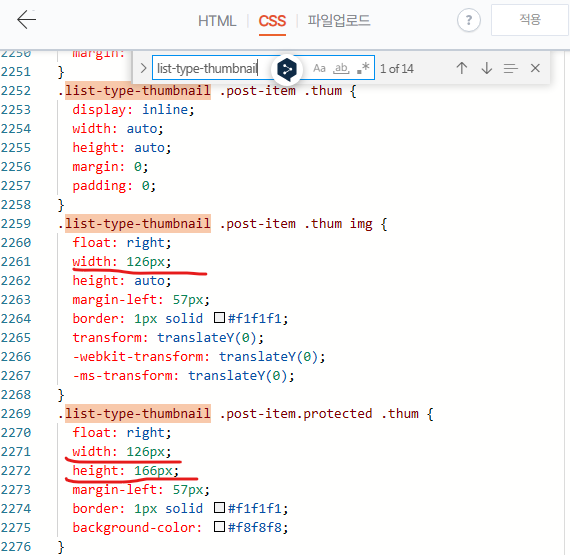Click line number 2259 in the gutter
The image size is (570, 555).
16,224
